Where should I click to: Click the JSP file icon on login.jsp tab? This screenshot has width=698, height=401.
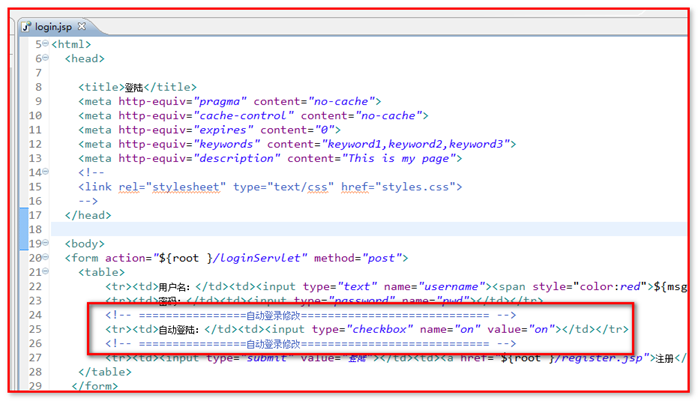(x=27, y=27)
